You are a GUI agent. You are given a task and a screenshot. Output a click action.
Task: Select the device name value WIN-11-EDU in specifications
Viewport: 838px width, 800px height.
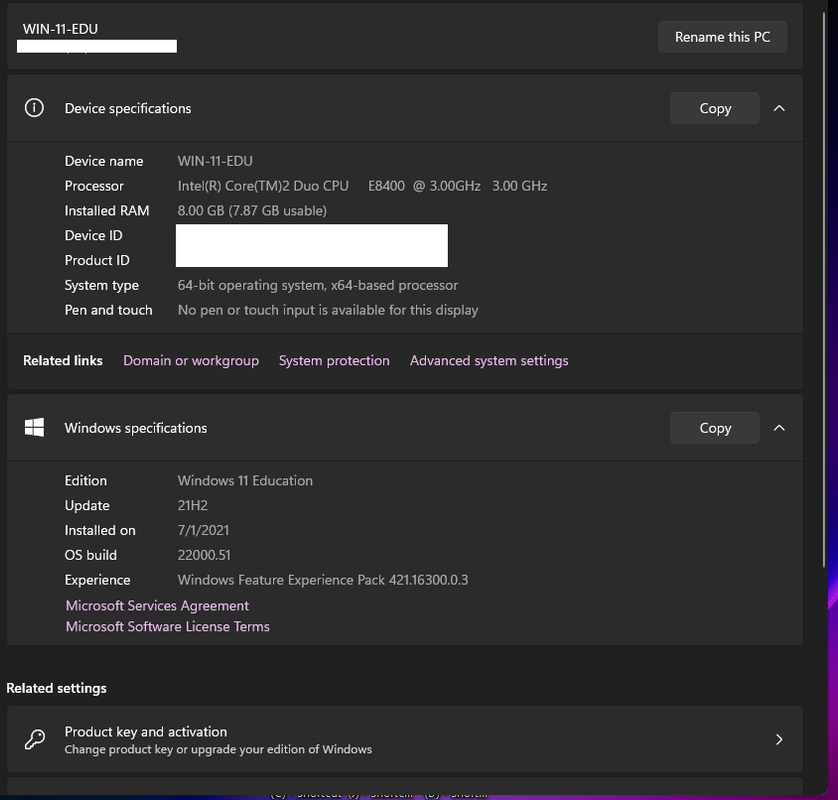215,161
